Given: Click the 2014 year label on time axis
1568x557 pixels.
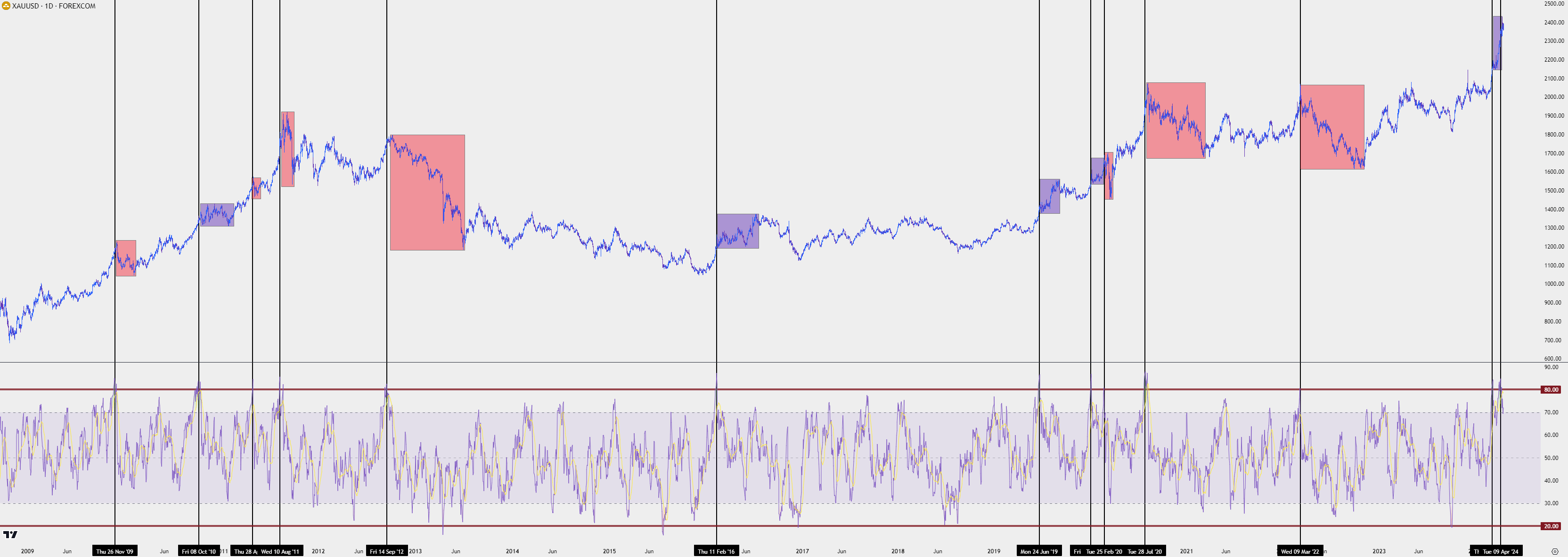Looking at the screenshot, I should 513,551.
